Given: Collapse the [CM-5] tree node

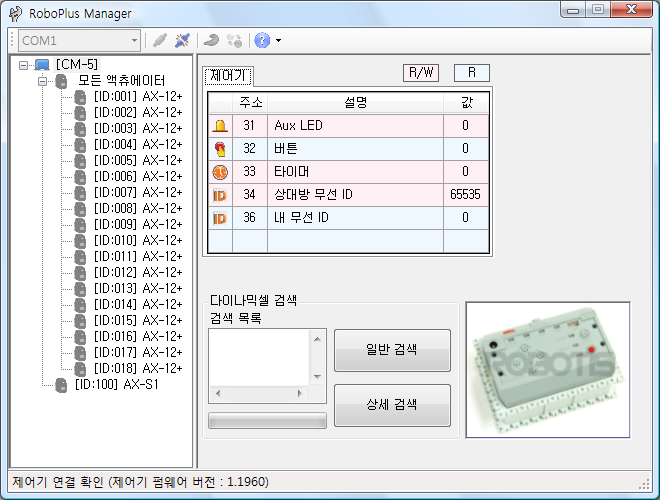Looking at the screenshot, I should (x=24, y=65).
